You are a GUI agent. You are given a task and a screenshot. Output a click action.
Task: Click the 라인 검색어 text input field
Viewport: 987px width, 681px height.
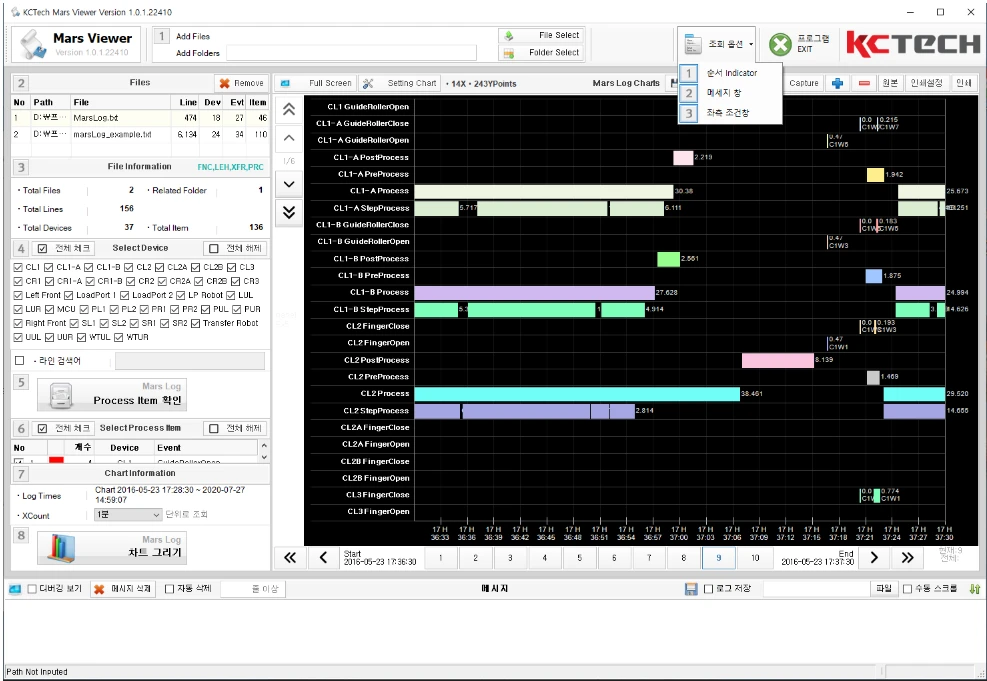tap(189, 361)
